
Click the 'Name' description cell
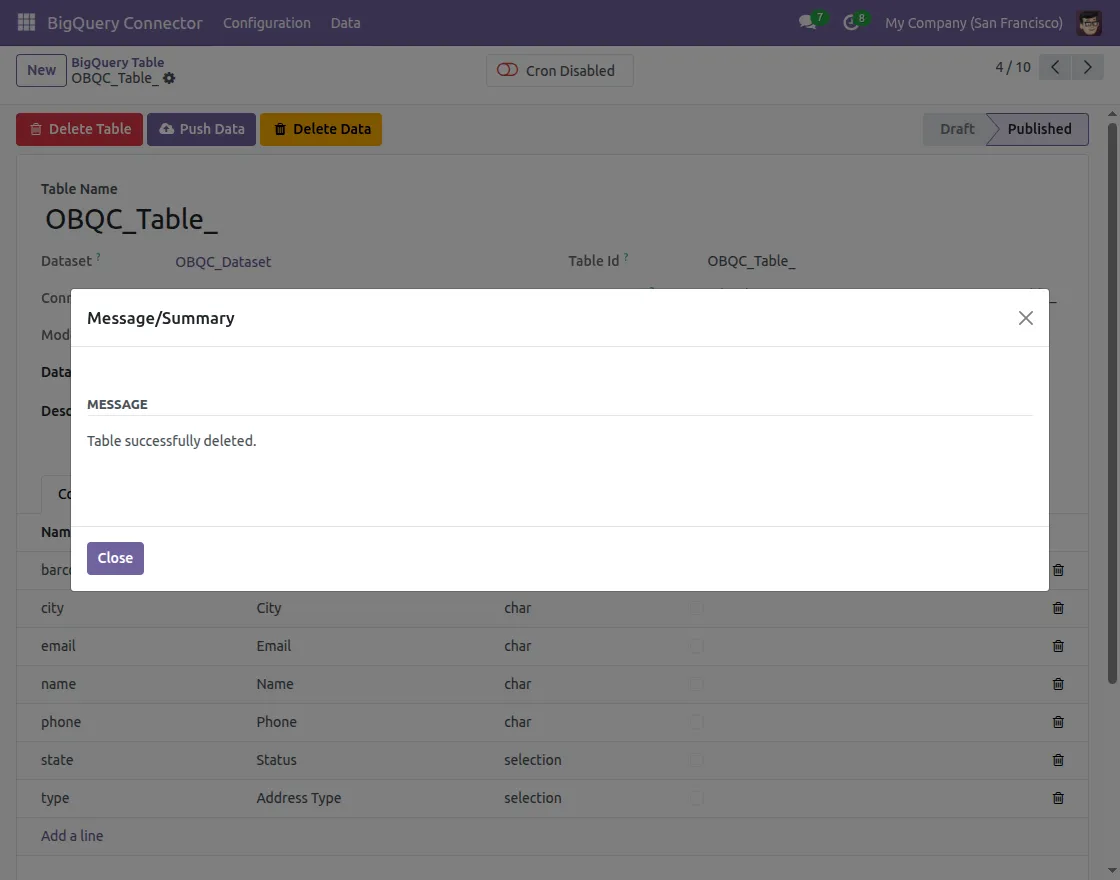[x=275, y=684]
